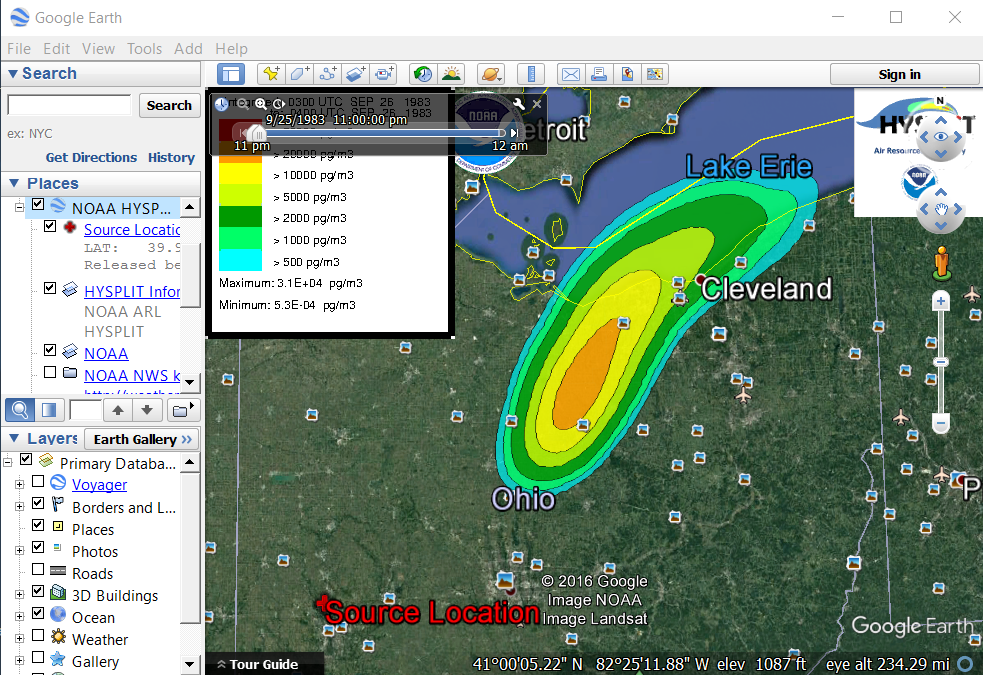The image size is (983, 675).
Task: Show historical imagery clock icon
Action: (423, 74)
